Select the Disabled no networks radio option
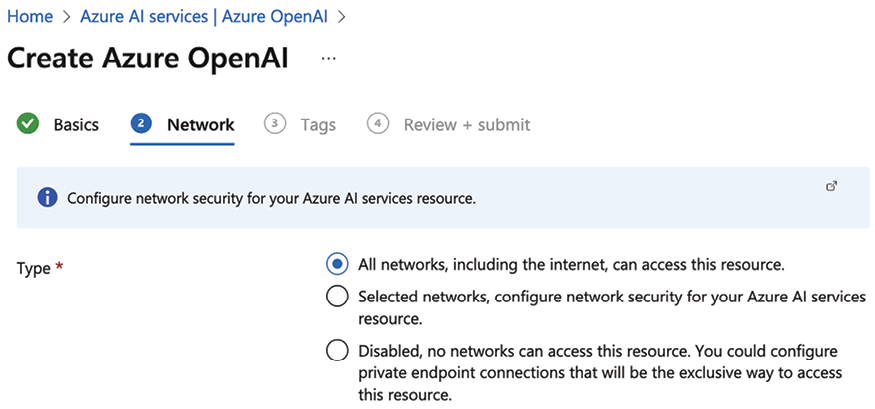The width and height of the screenshot is (875, 409). click(x=336, y=352)
